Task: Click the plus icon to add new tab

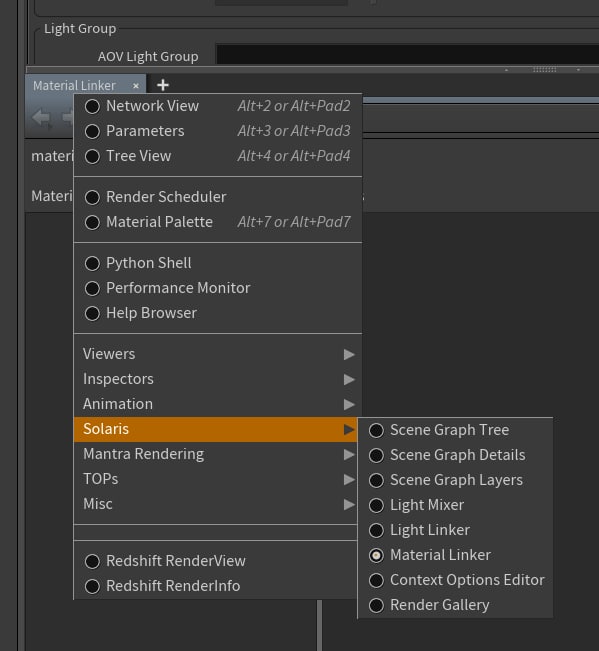Action: click(163, 85)
